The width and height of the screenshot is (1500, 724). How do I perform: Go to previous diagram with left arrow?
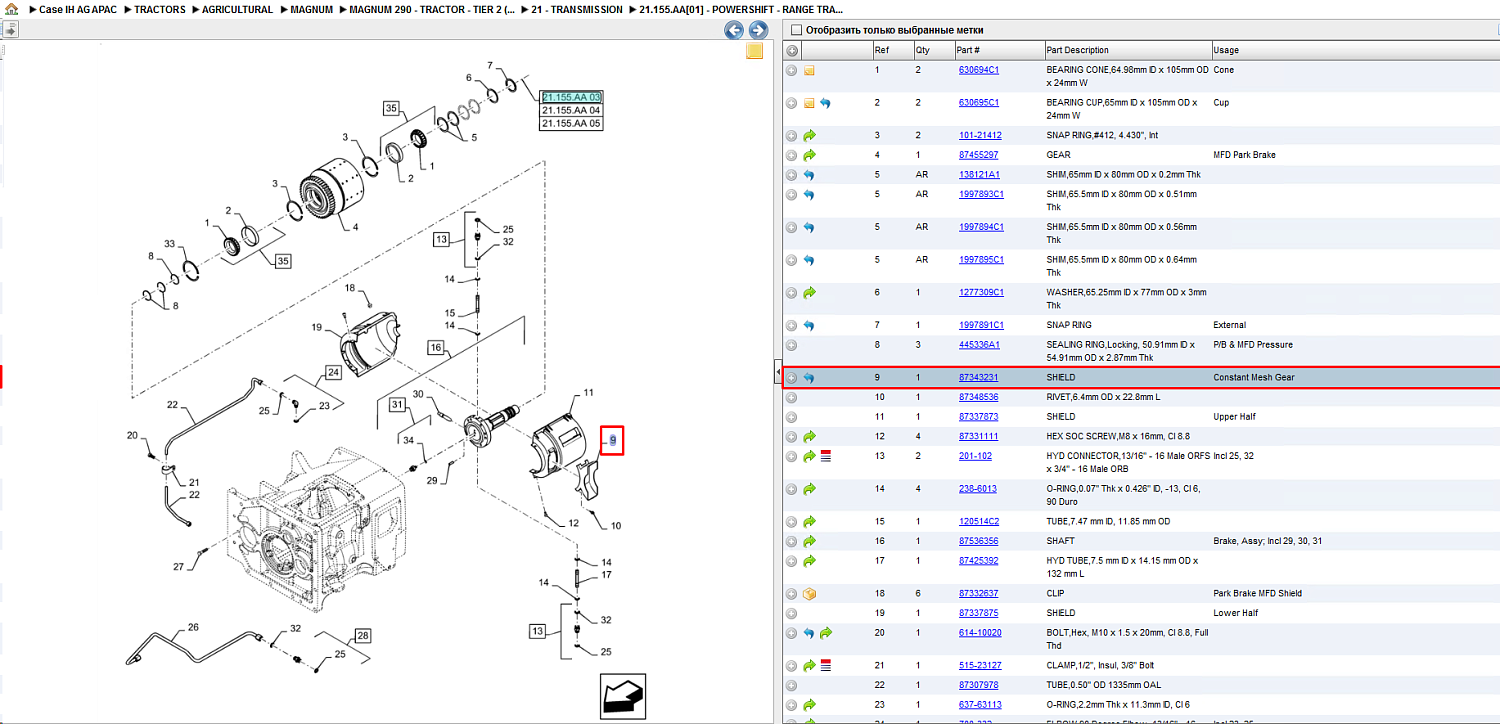734,30
